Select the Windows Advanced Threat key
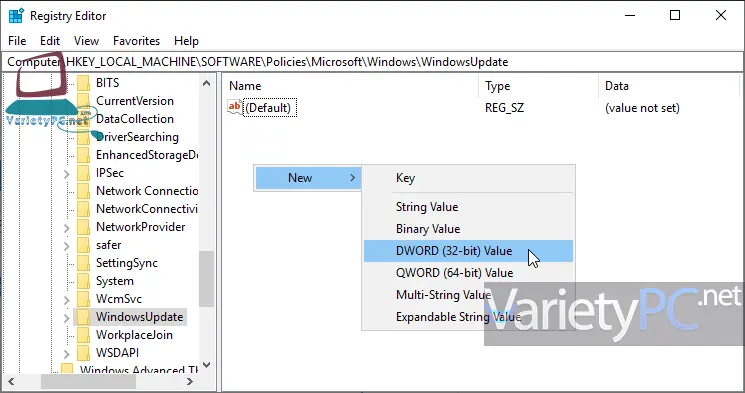Viewport: 745px width, 393px height. 139,370
